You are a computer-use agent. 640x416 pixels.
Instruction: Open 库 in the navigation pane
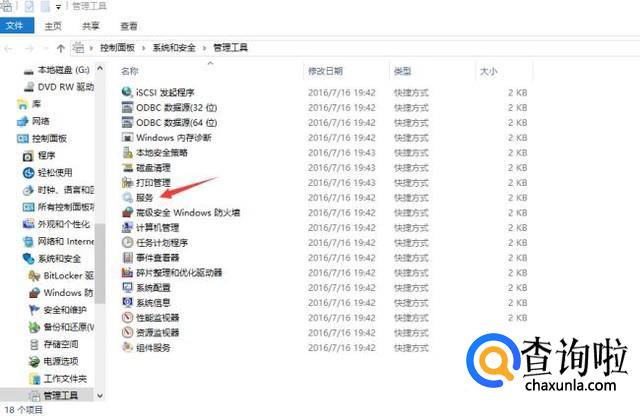29,104
